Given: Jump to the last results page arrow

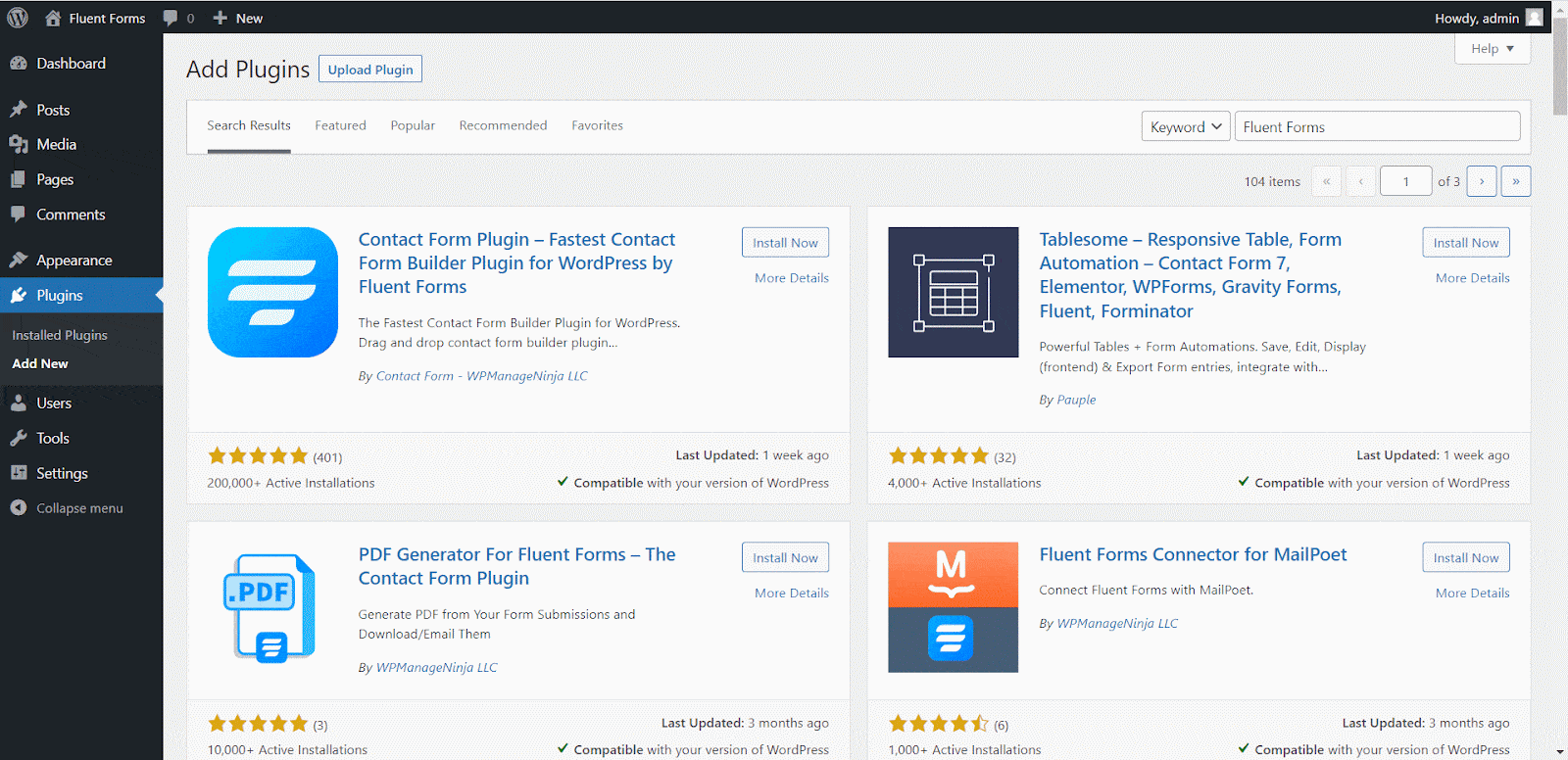Looking at the screenshot, I should click(1516, 181).
